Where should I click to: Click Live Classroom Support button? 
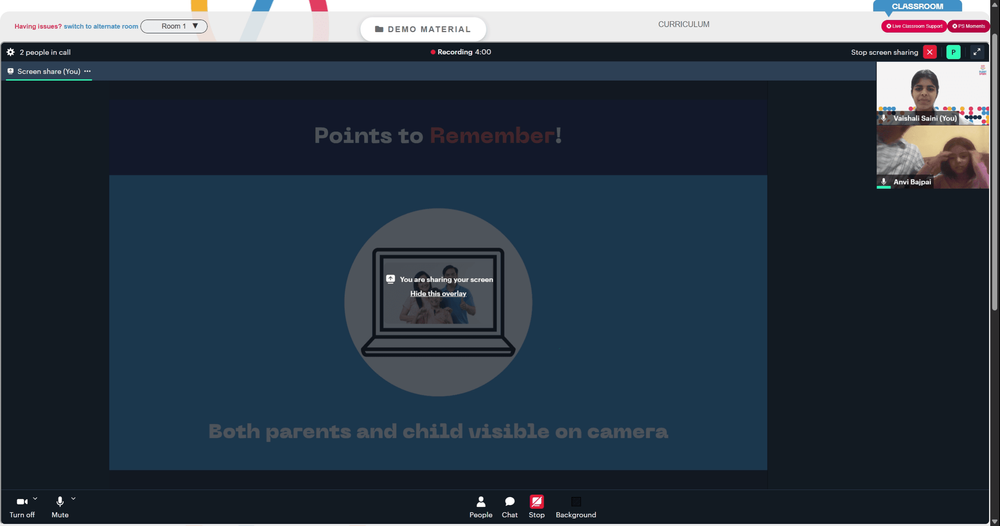[x=914, y=26]
